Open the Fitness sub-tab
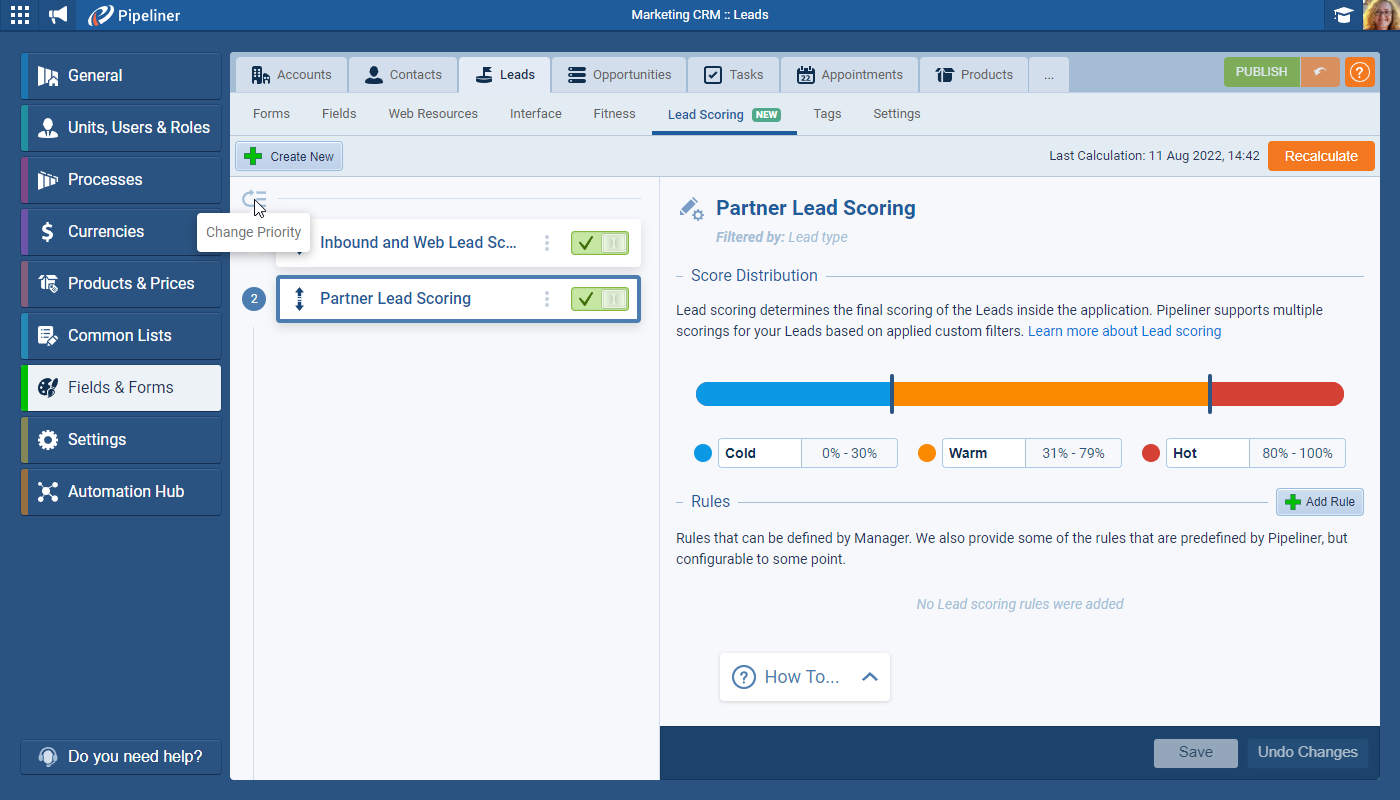The height and width of the screenshot is (800, 1400). [x=614, y=114]
